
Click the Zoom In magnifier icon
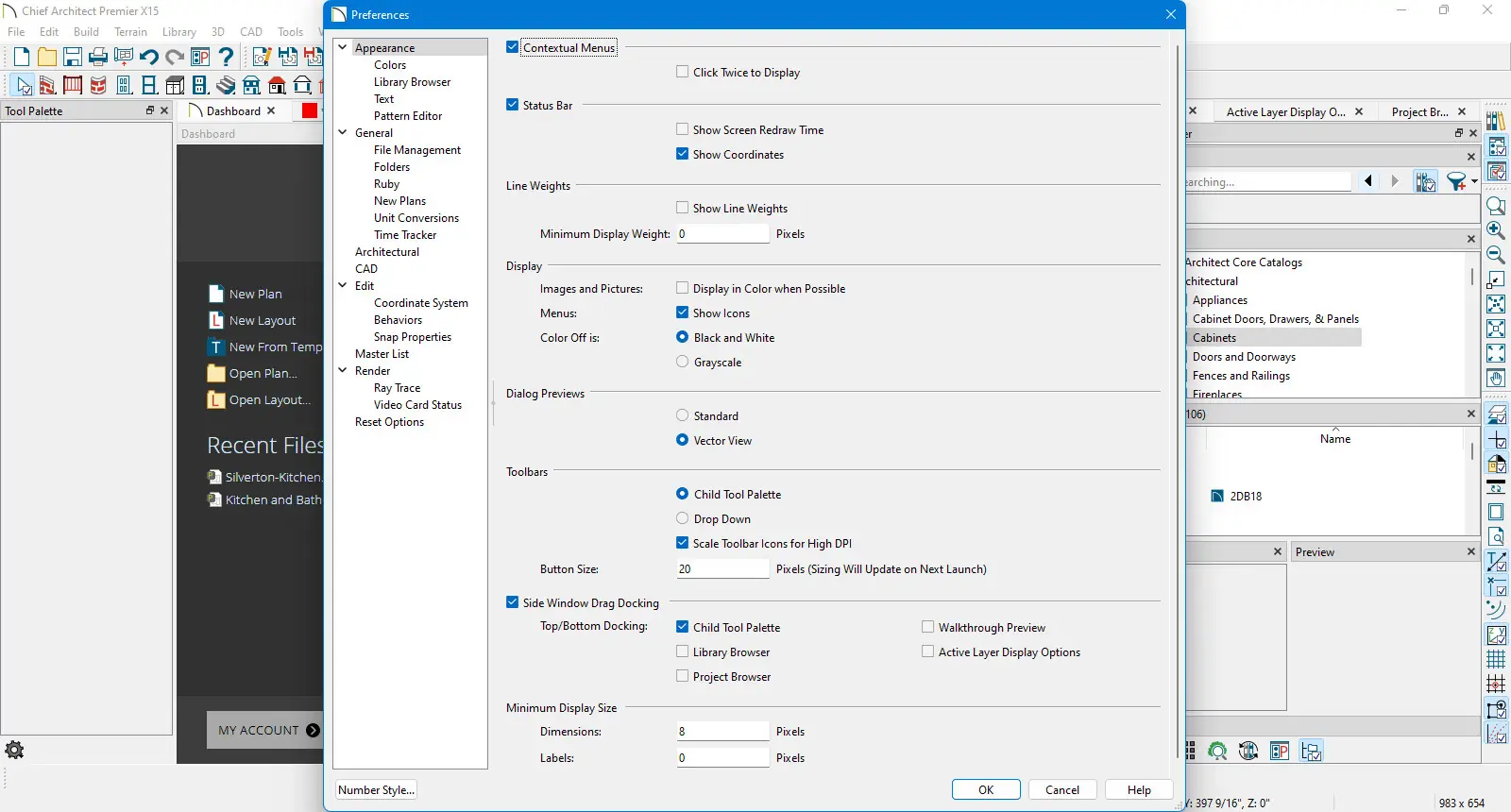tap(1496, 229)
